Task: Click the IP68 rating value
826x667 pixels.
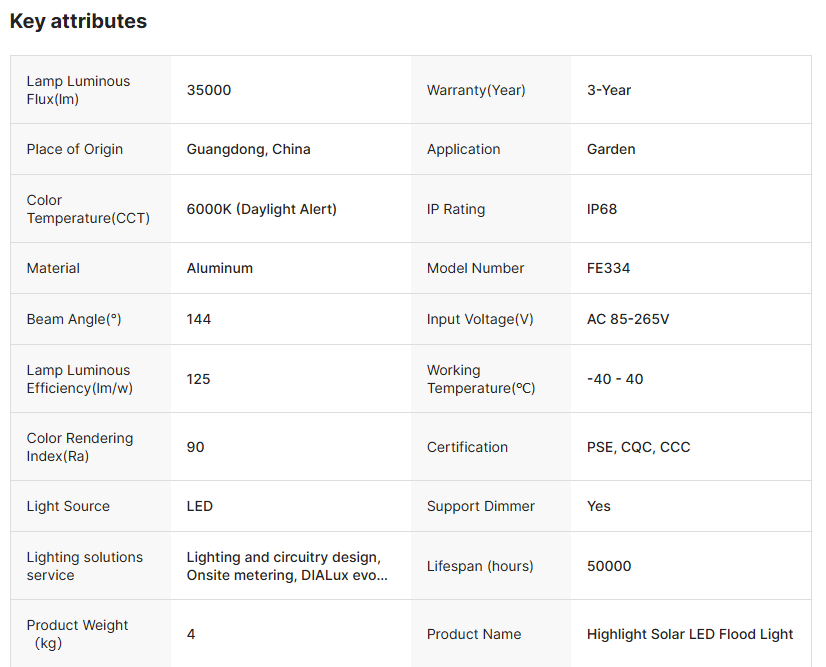Action: click(602, 209)
